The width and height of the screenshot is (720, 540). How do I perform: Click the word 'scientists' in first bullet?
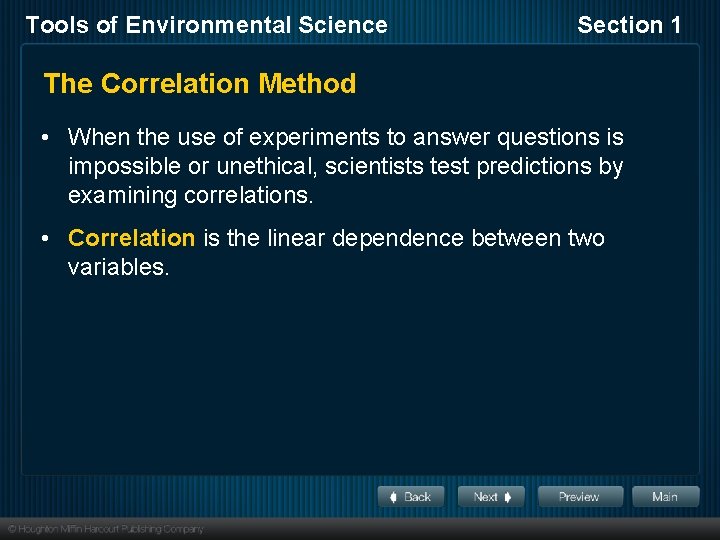click(374, 166)
